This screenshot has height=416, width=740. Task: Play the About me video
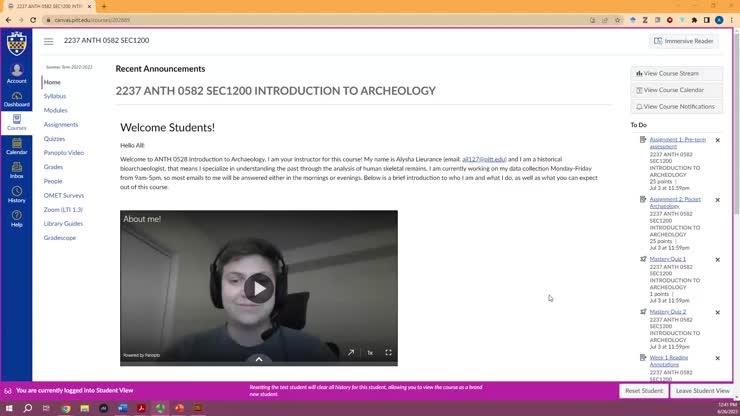259,288
